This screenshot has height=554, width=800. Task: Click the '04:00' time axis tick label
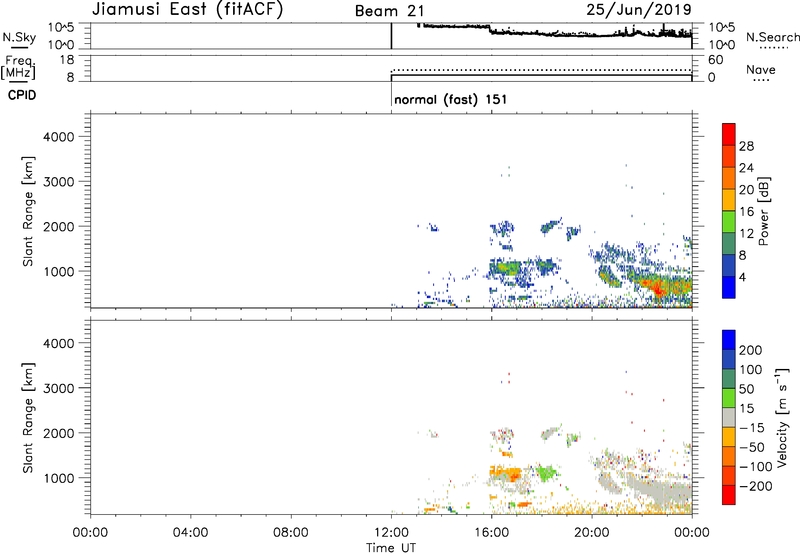pos(190,533)
